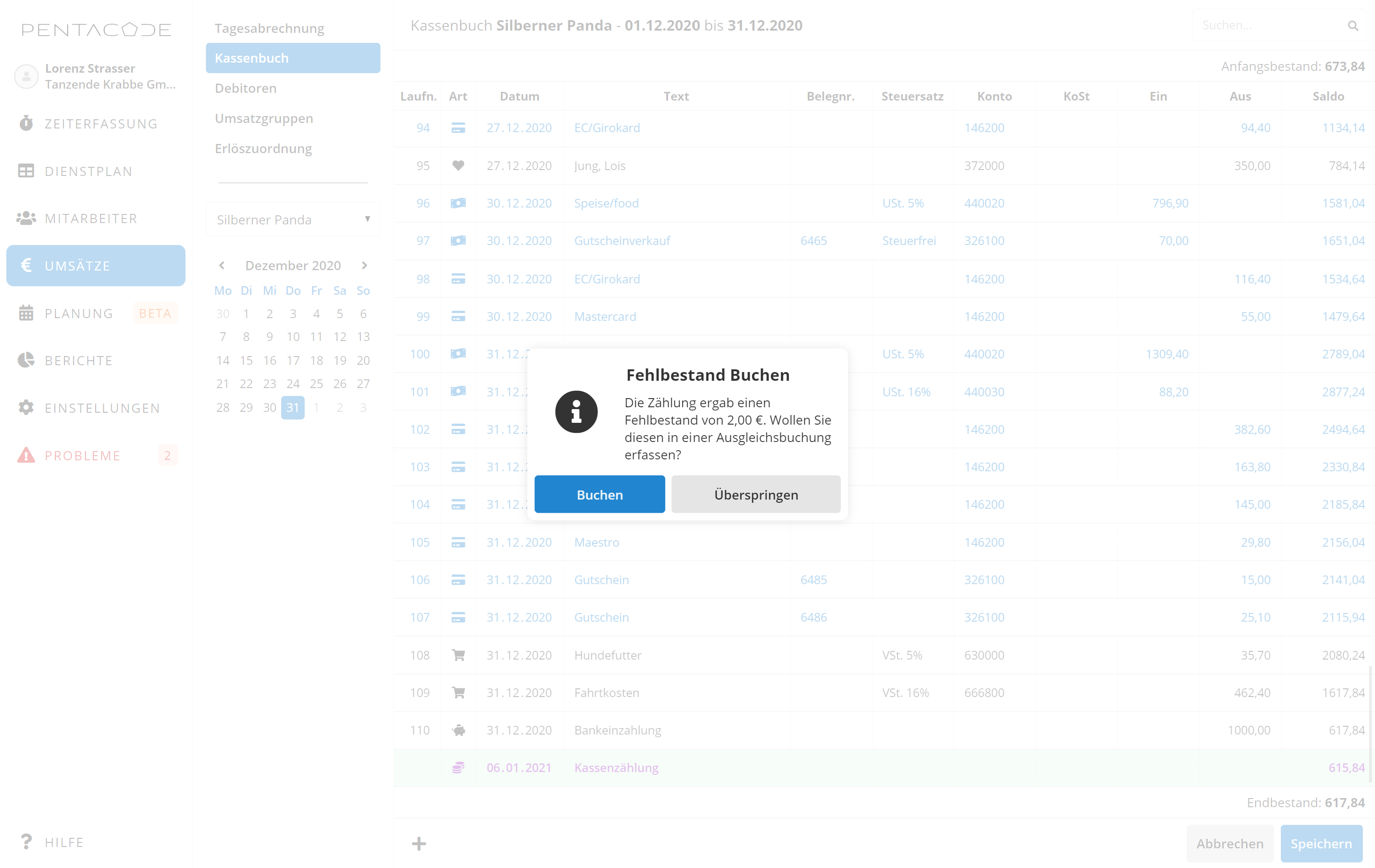Open the Tagesabrechnung menu item

point(269,28)
